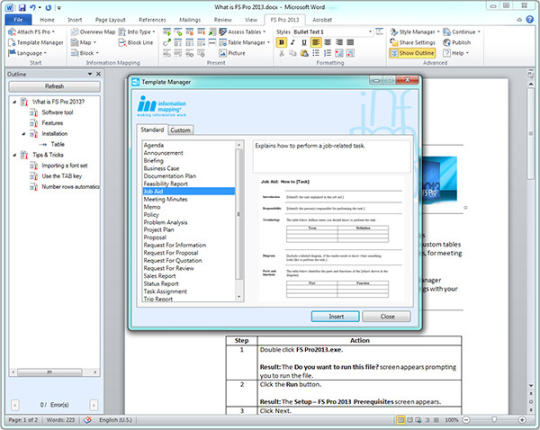
Task: Click the Word application icon in title bar
Action: click(9, 7)
